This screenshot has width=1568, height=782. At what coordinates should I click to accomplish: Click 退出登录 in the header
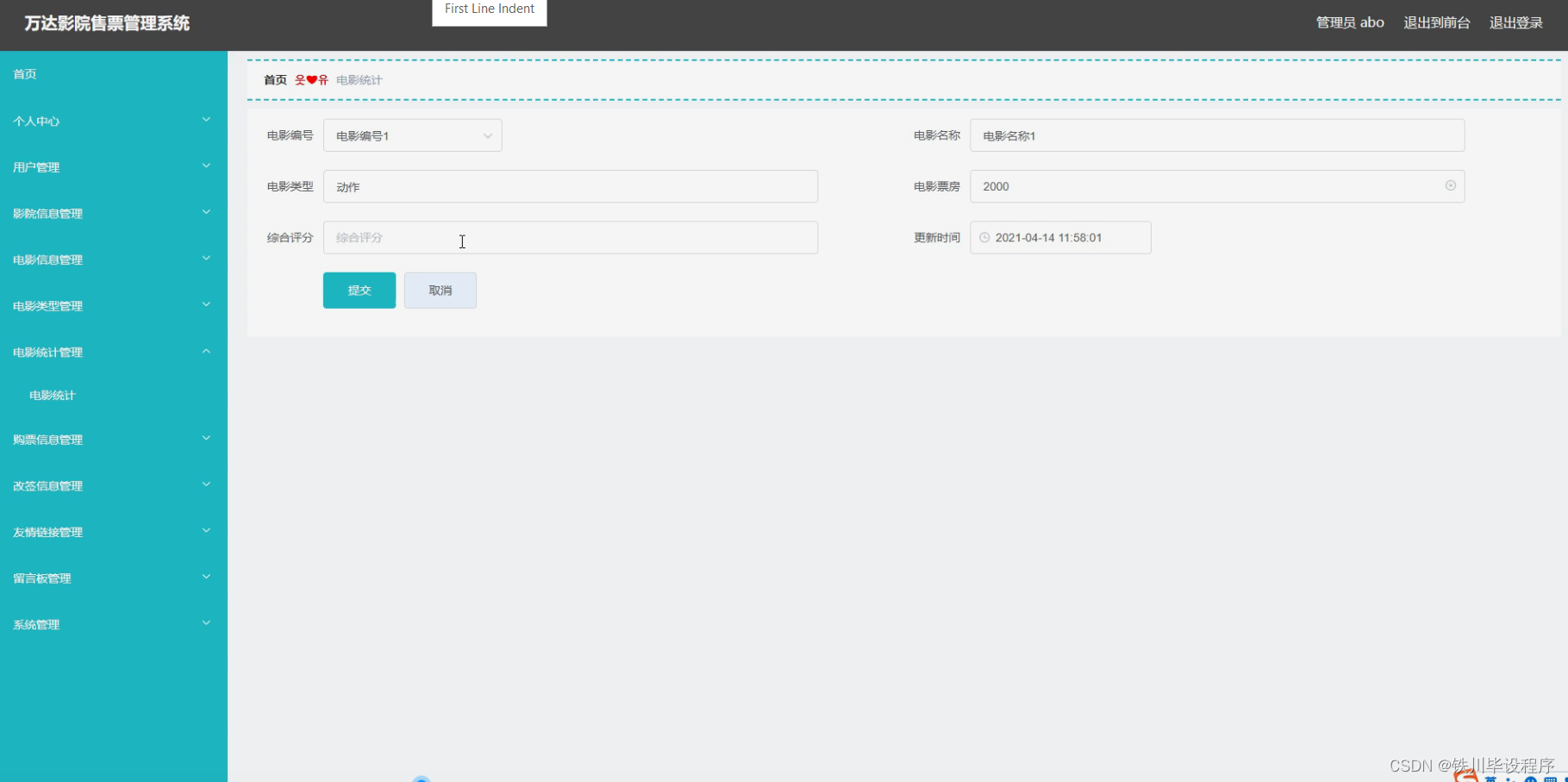point(1516,22)
